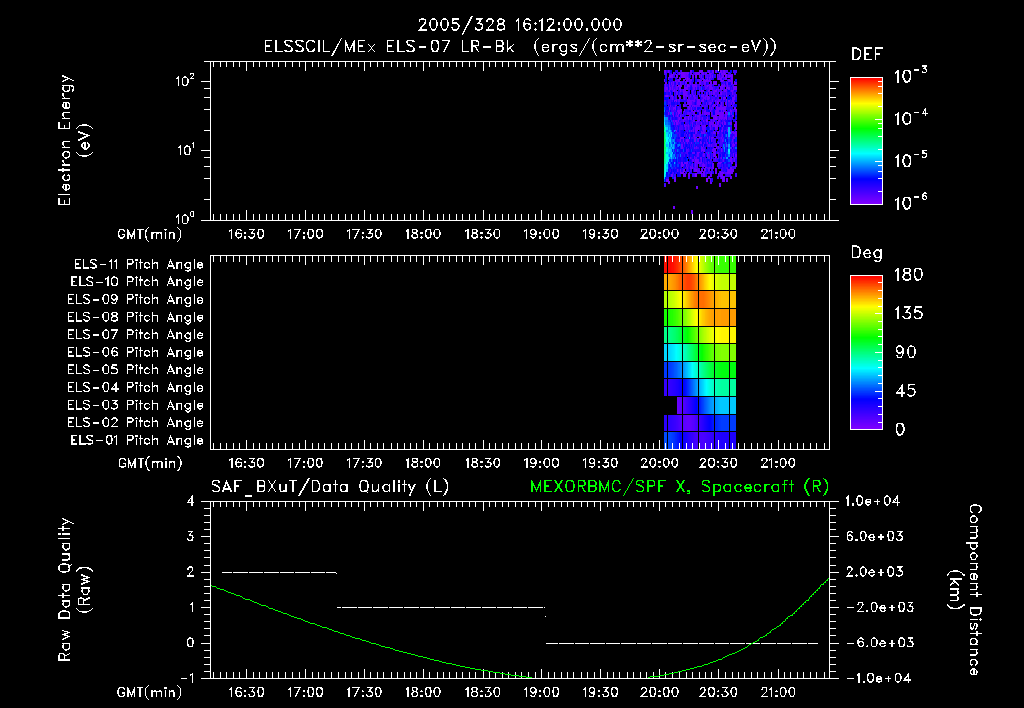Viewport: 1024px width, 708px height.
Task: Click the ELS-04 Pitch Angle row label
Action: (x=135, y=387)
